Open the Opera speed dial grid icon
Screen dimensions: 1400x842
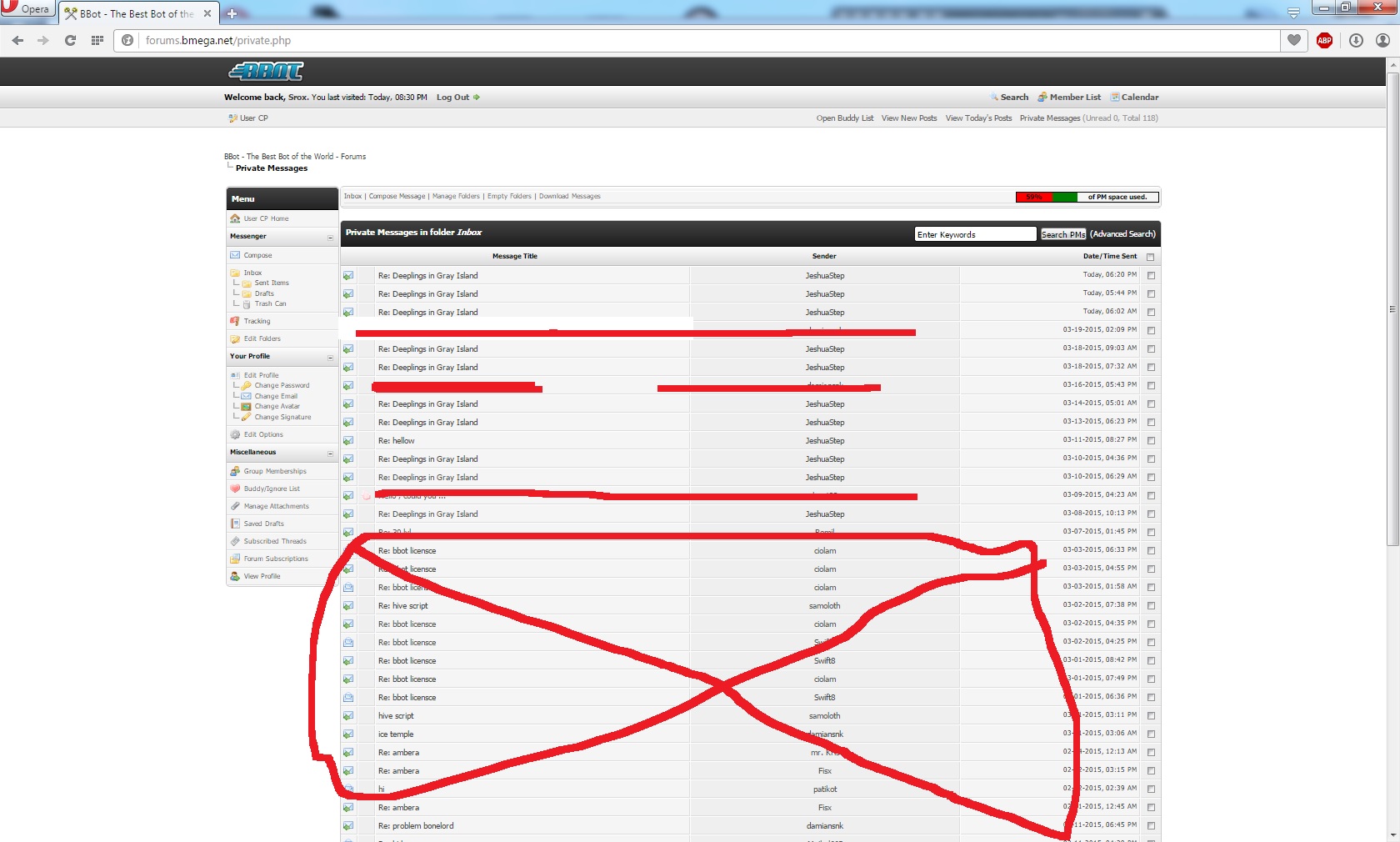pyautogui.click(x=97, y=40)
